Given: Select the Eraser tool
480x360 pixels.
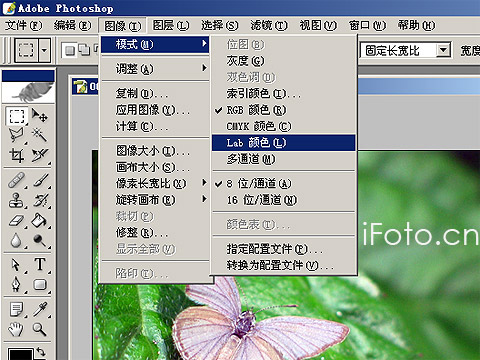Looking at the screenshot, I should [17, 220].
